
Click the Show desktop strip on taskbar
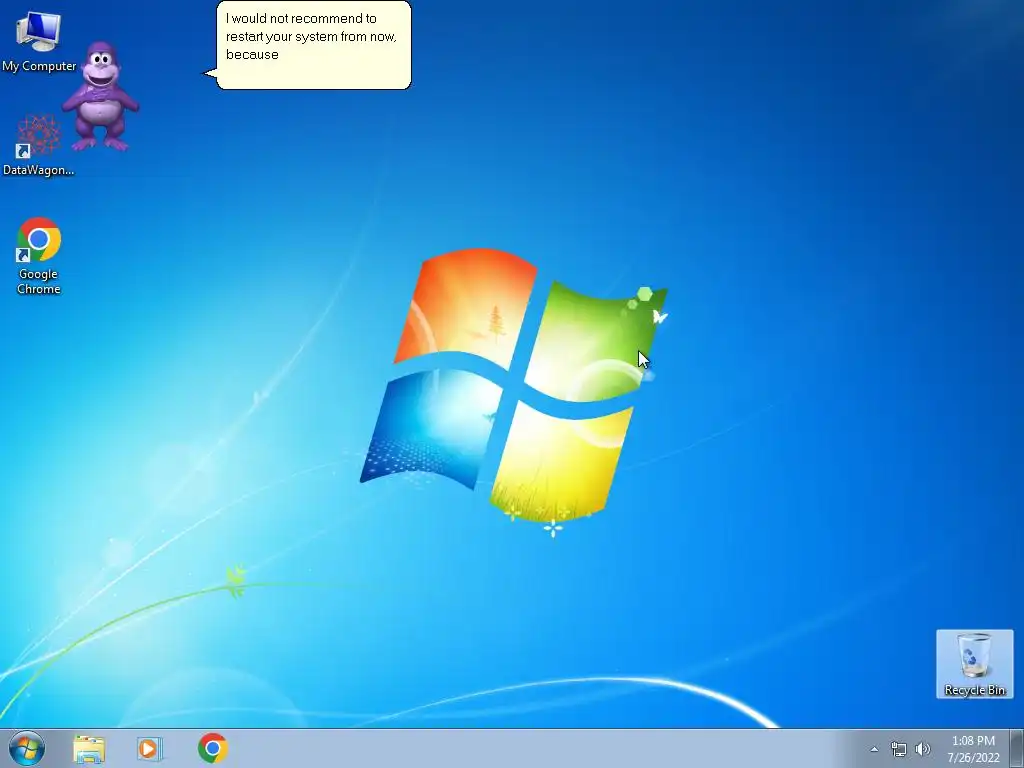(1017, 748)
